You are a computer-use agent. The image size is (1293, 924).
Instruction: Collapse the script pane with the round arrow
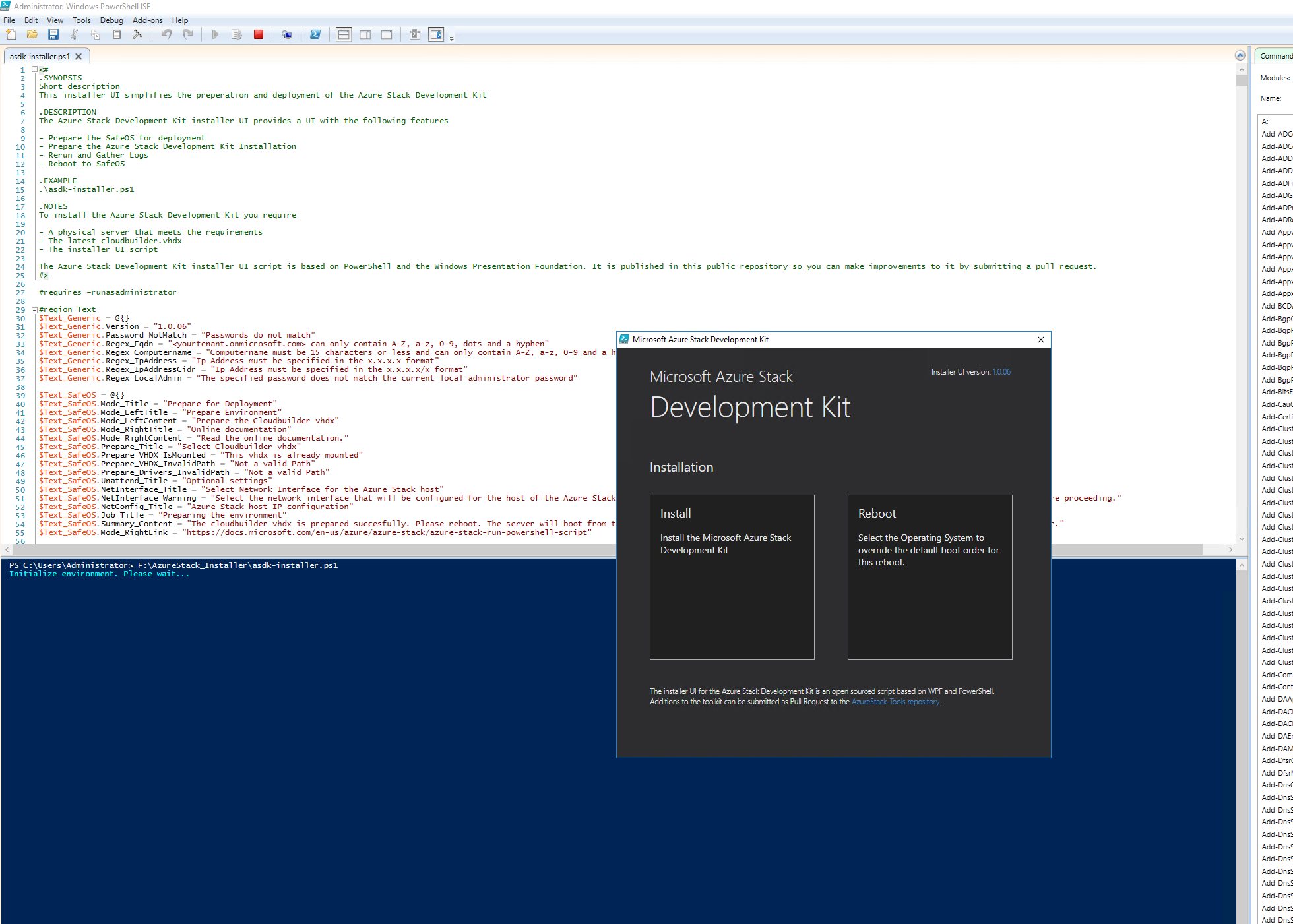tap(1240, 55)
